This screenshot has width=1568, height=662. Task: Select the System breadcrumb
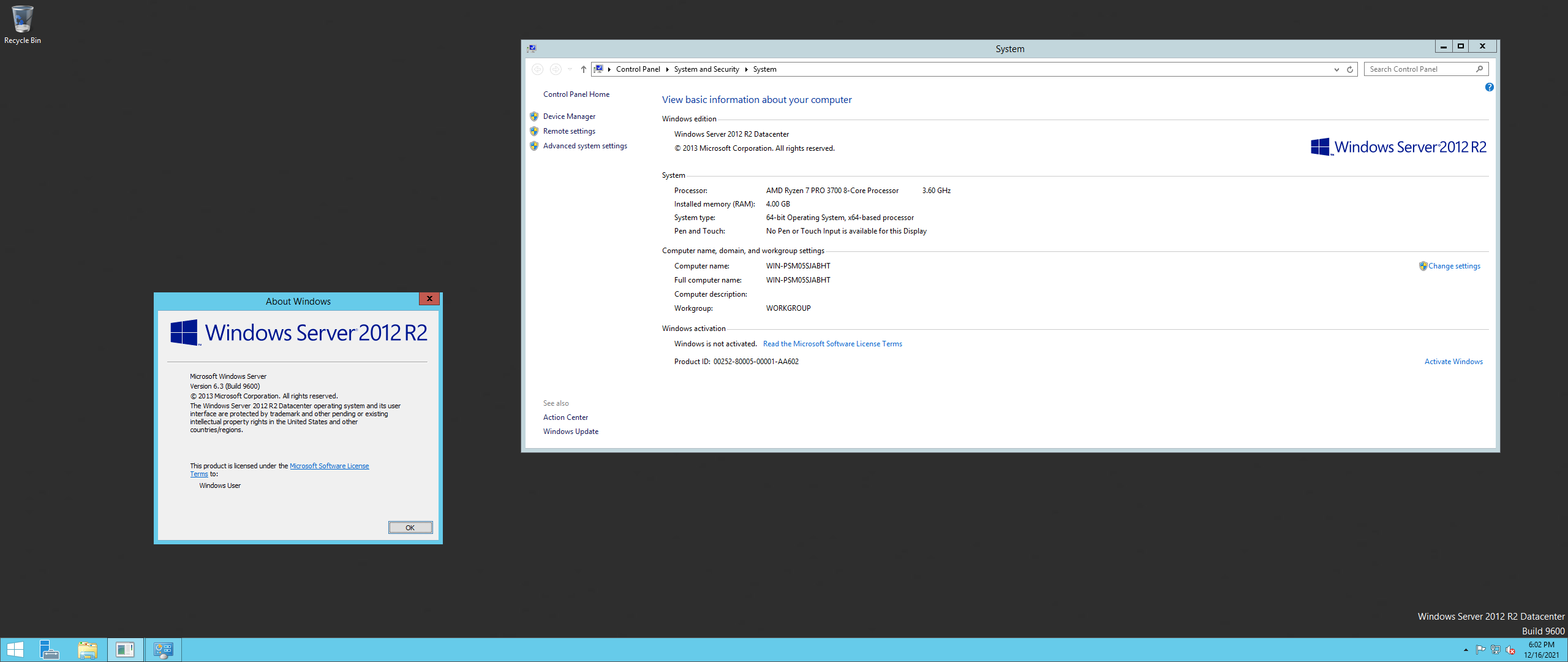[x=765, y=69]
